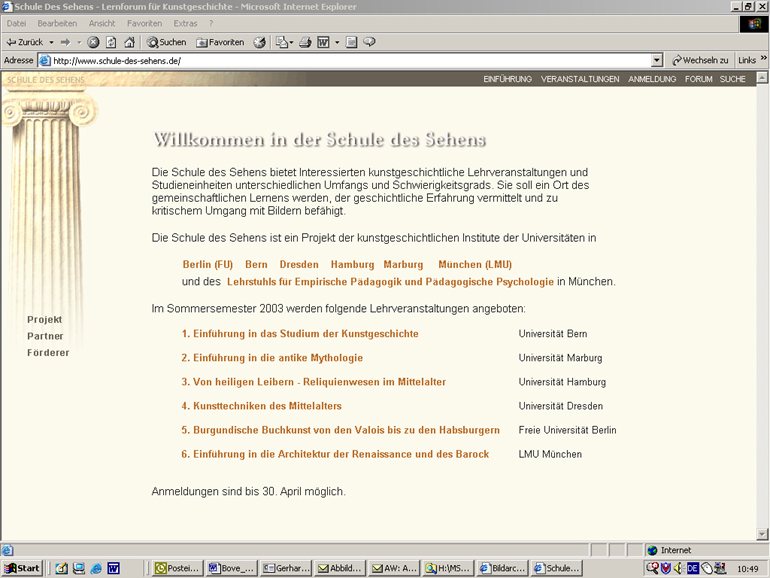Click the Mail icon in toolbar

coord(281,42)
